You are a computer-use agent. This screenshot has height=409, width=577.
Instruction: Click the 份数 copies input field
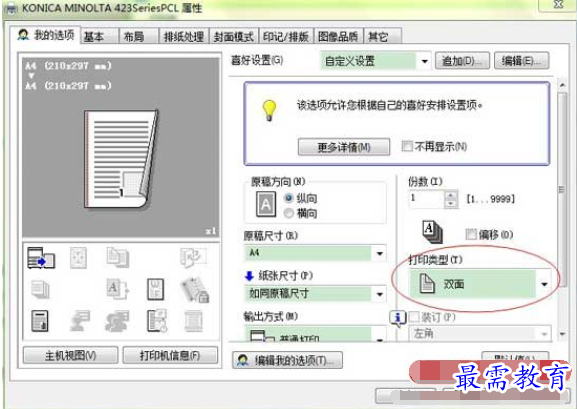click(x=426, y=199)
